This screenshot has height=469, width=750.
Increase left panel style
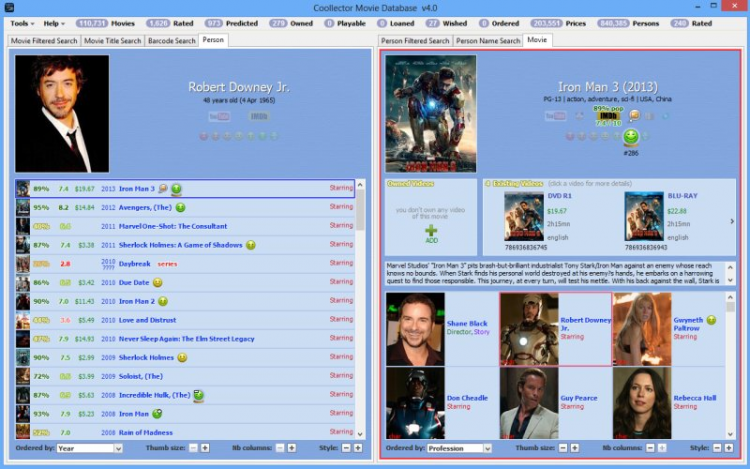[357, 448]
